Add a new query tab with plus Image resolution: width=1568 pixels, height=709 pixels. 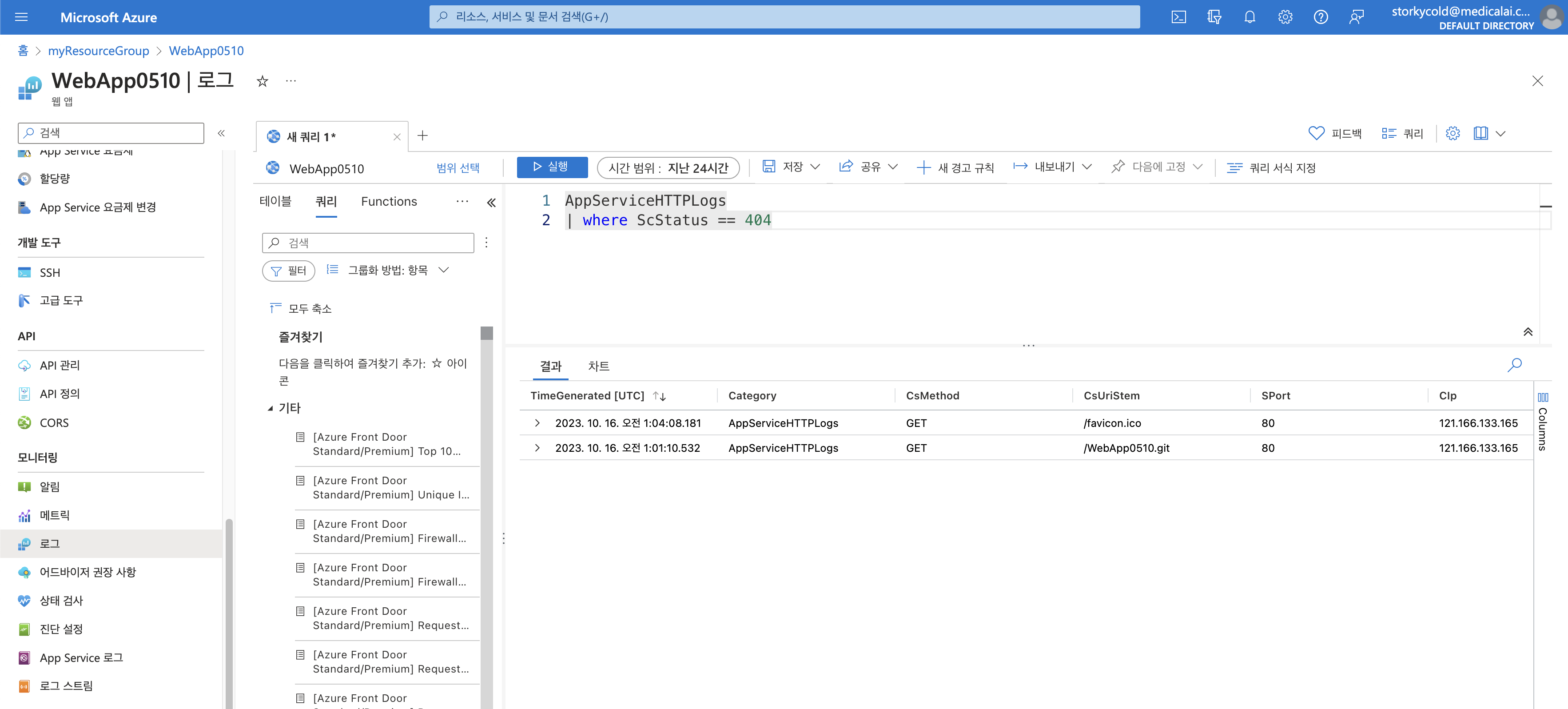(x=422, y=136)
